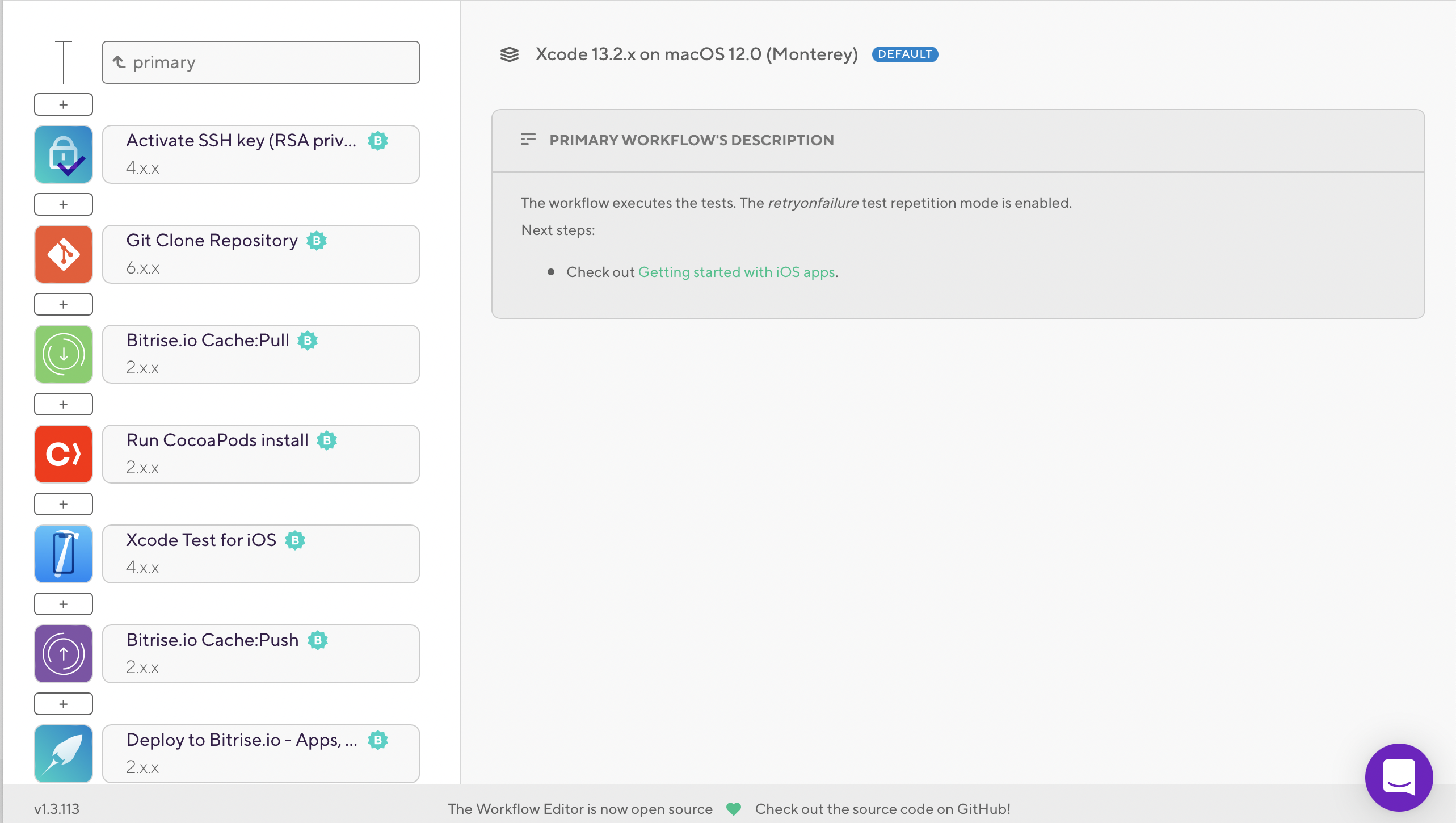
Task: Click the Activate SSH key lock icon
Action: pyautogui.click(x=64, y=154)
